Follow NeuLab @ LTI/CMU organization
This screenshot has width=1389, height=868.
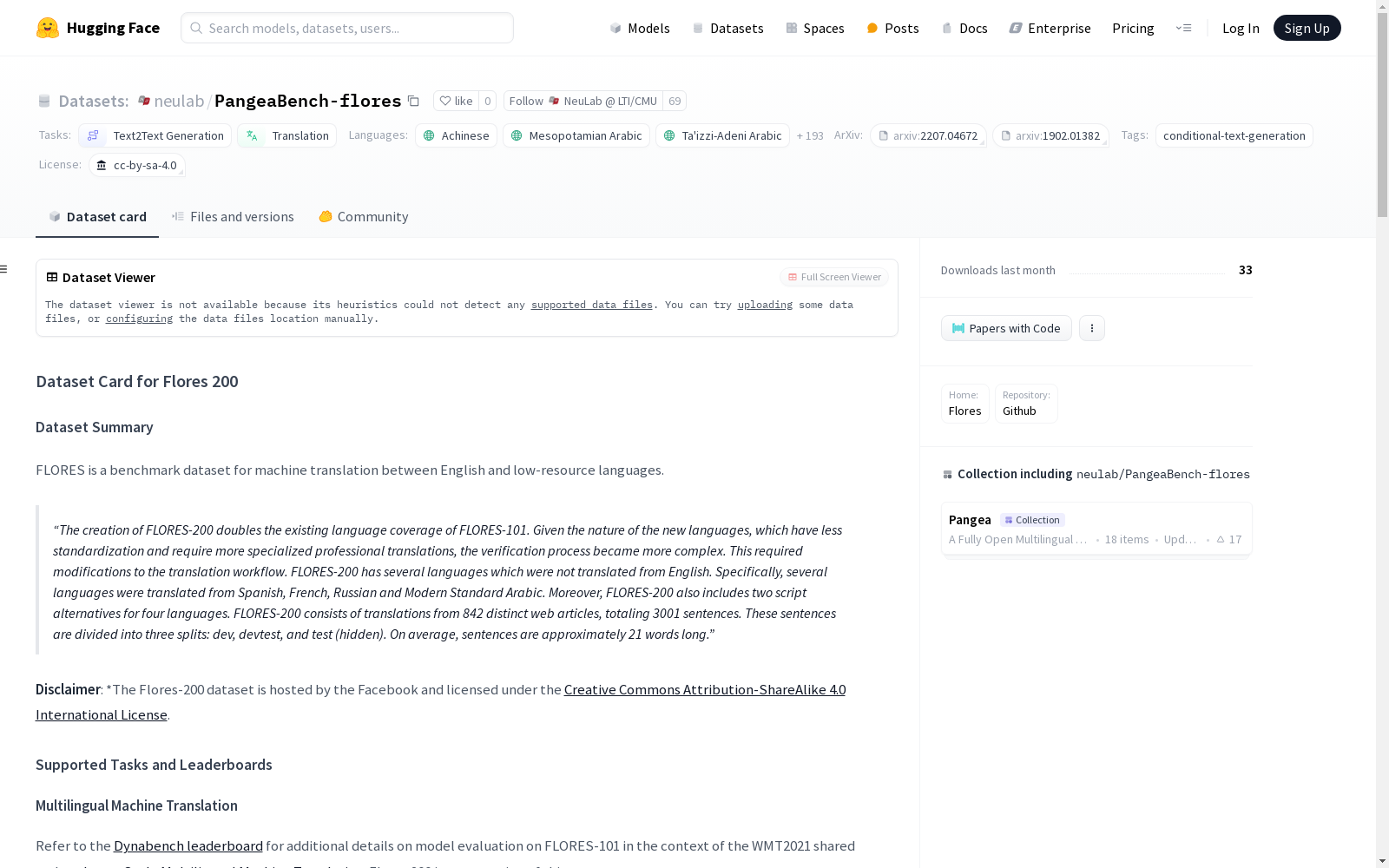point(583,101)
